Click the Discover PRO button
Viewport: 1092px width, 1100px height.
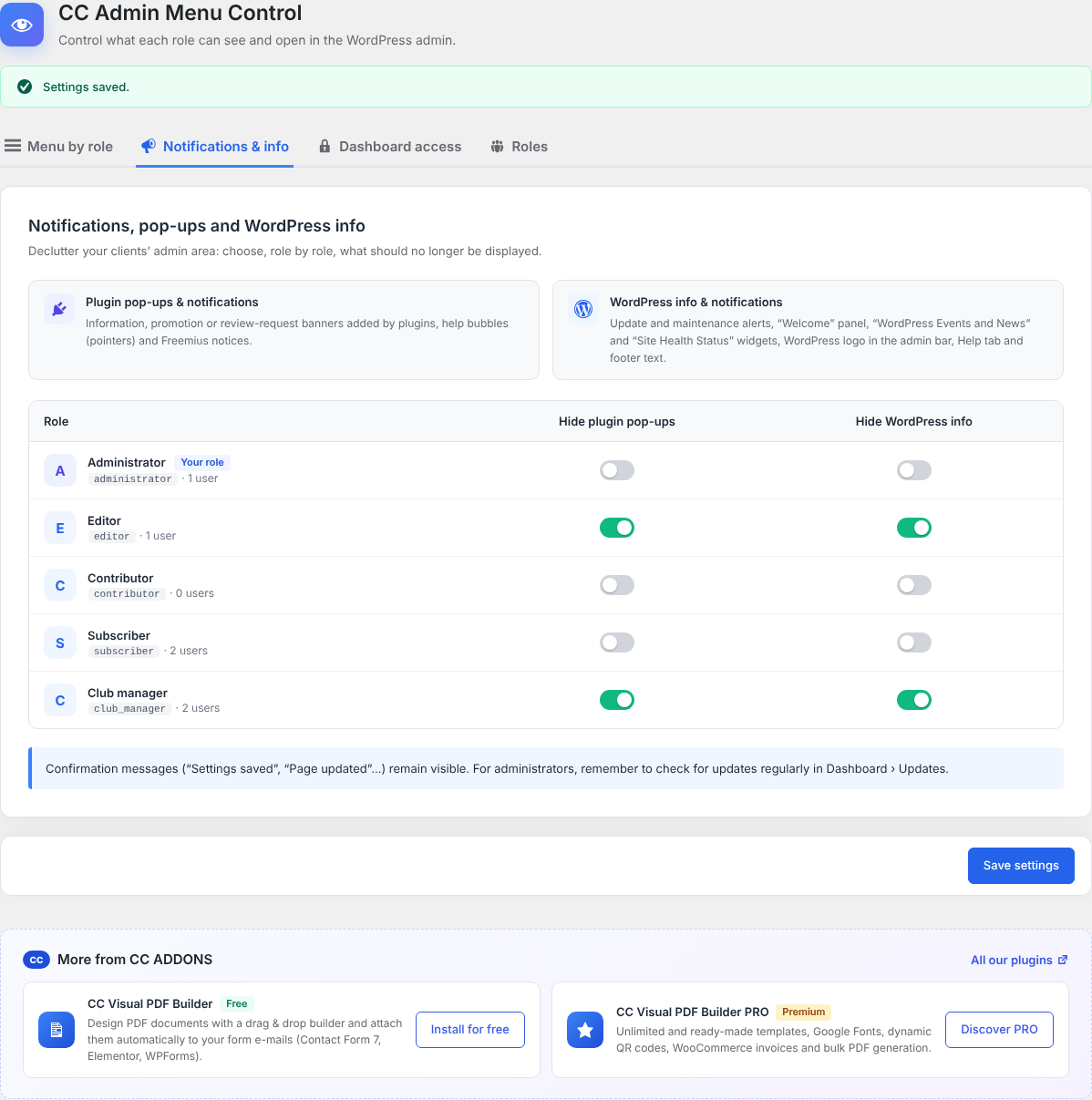pos(999,1030)
